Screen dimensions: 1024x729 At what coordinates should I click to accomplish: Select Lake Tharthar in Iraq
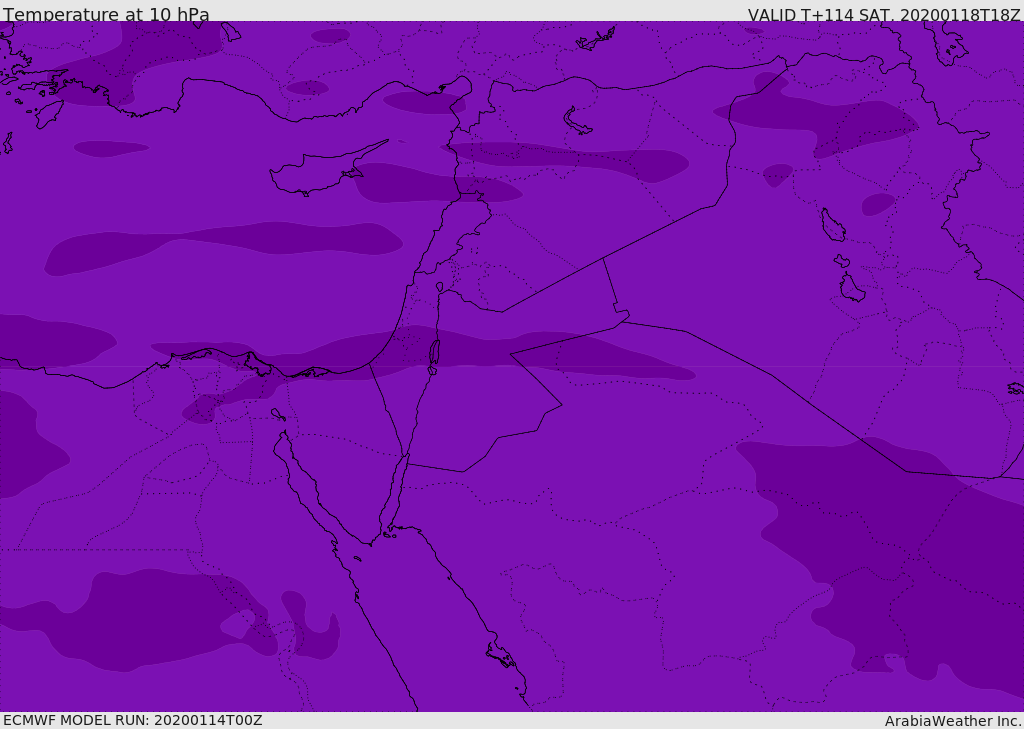point(832,225)
